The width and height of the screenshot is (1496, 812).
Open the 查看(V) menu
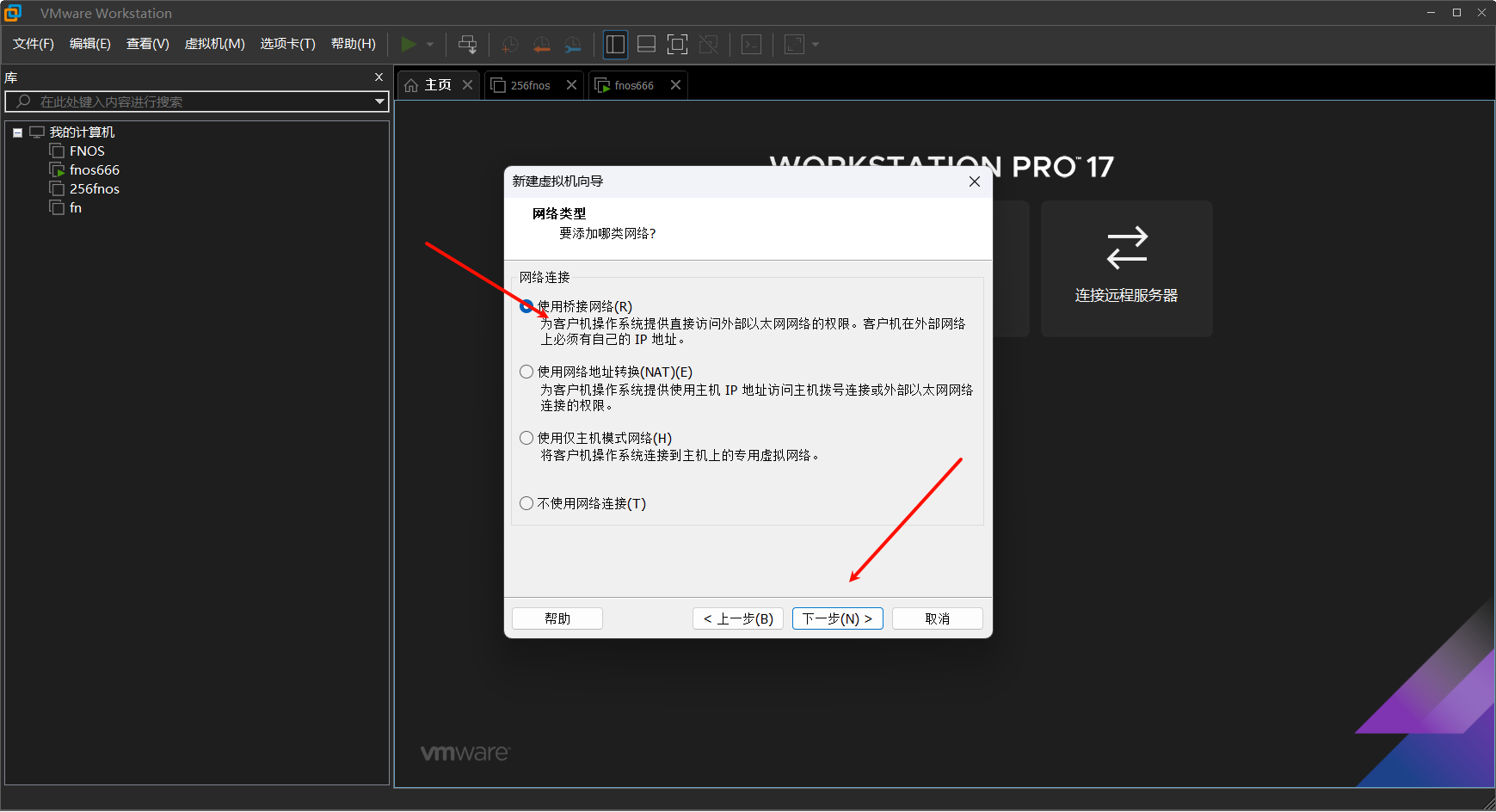(x=148, y=44)
